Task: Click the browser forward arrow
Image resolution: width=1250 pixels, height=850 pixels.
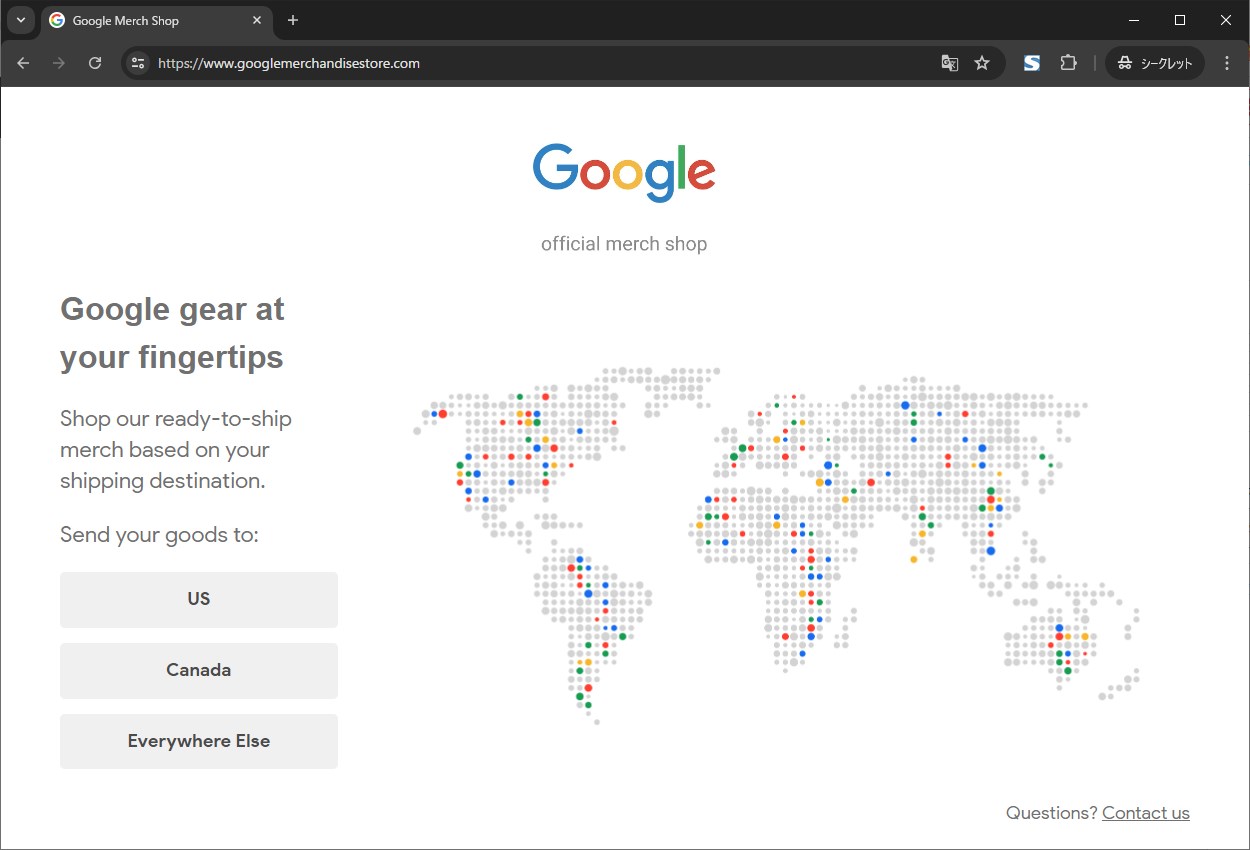Action: [x=59, y=63]
